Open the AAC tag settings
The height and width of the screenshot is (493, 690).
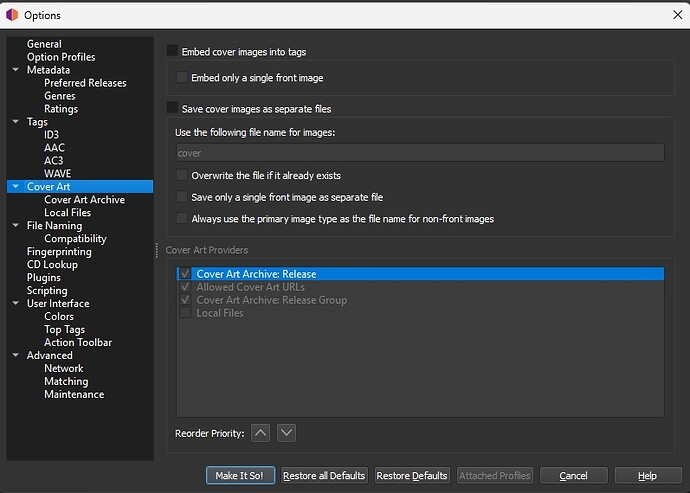(54, 147)
